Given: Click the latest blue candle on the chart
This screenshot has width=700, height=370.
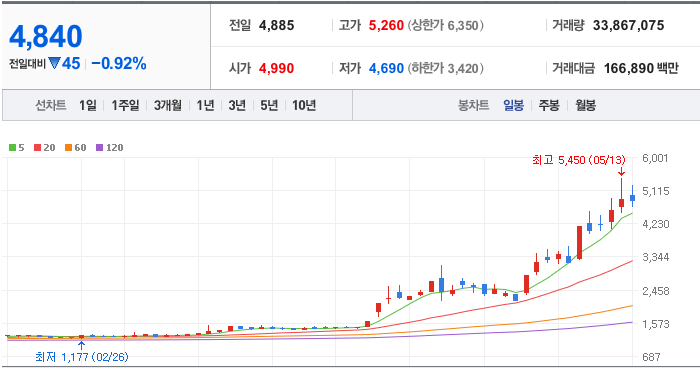Looking at the screenshot, I should (633, 197).
